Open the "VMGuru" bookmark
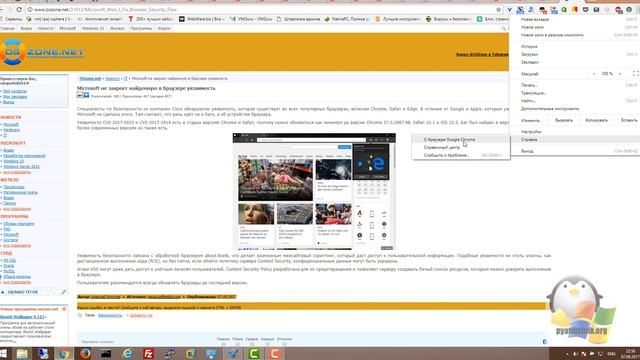 click(251, 19)
